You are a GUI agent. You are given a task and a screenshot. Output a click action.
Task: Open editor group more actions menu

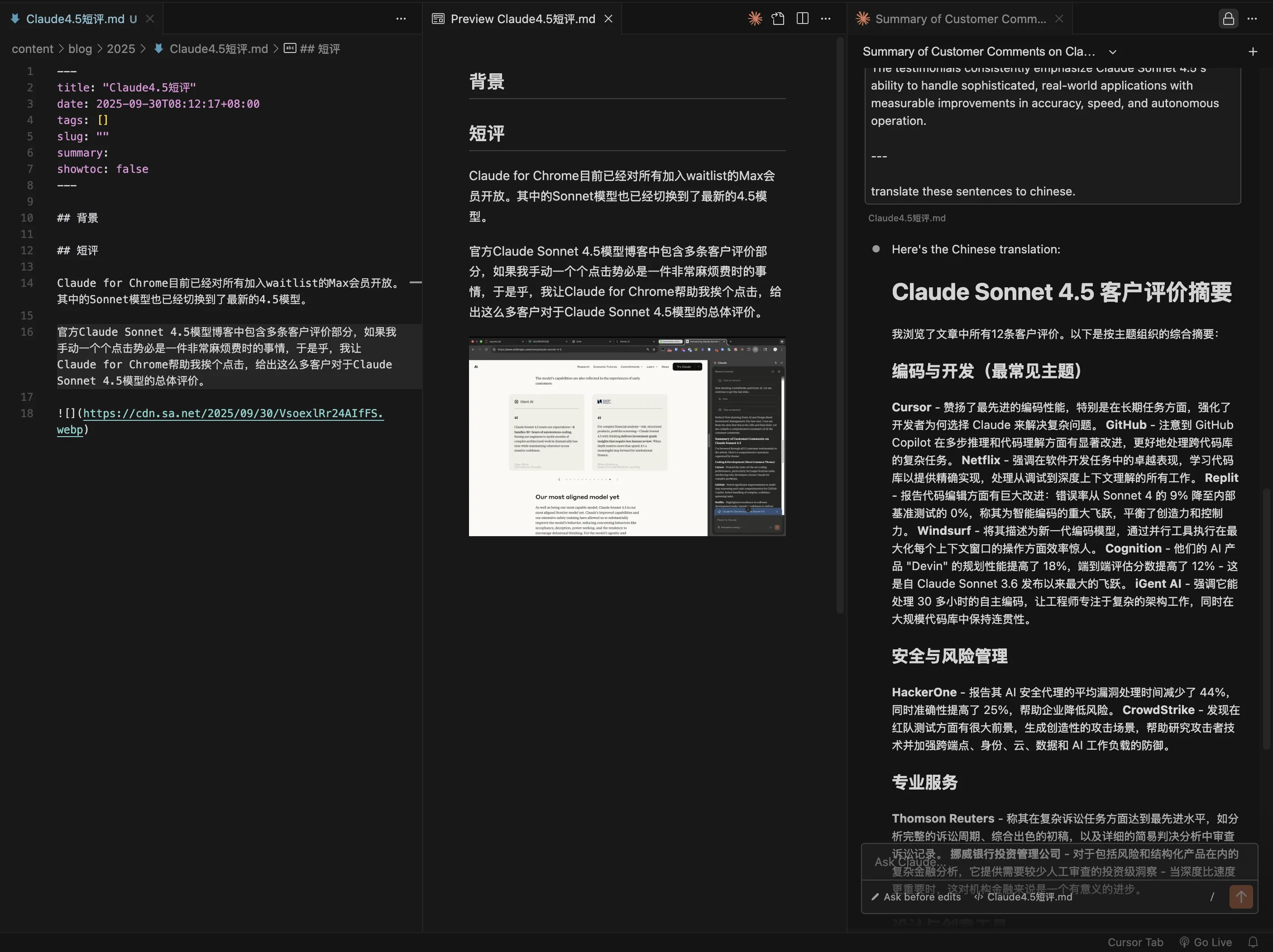pos(401,19)
